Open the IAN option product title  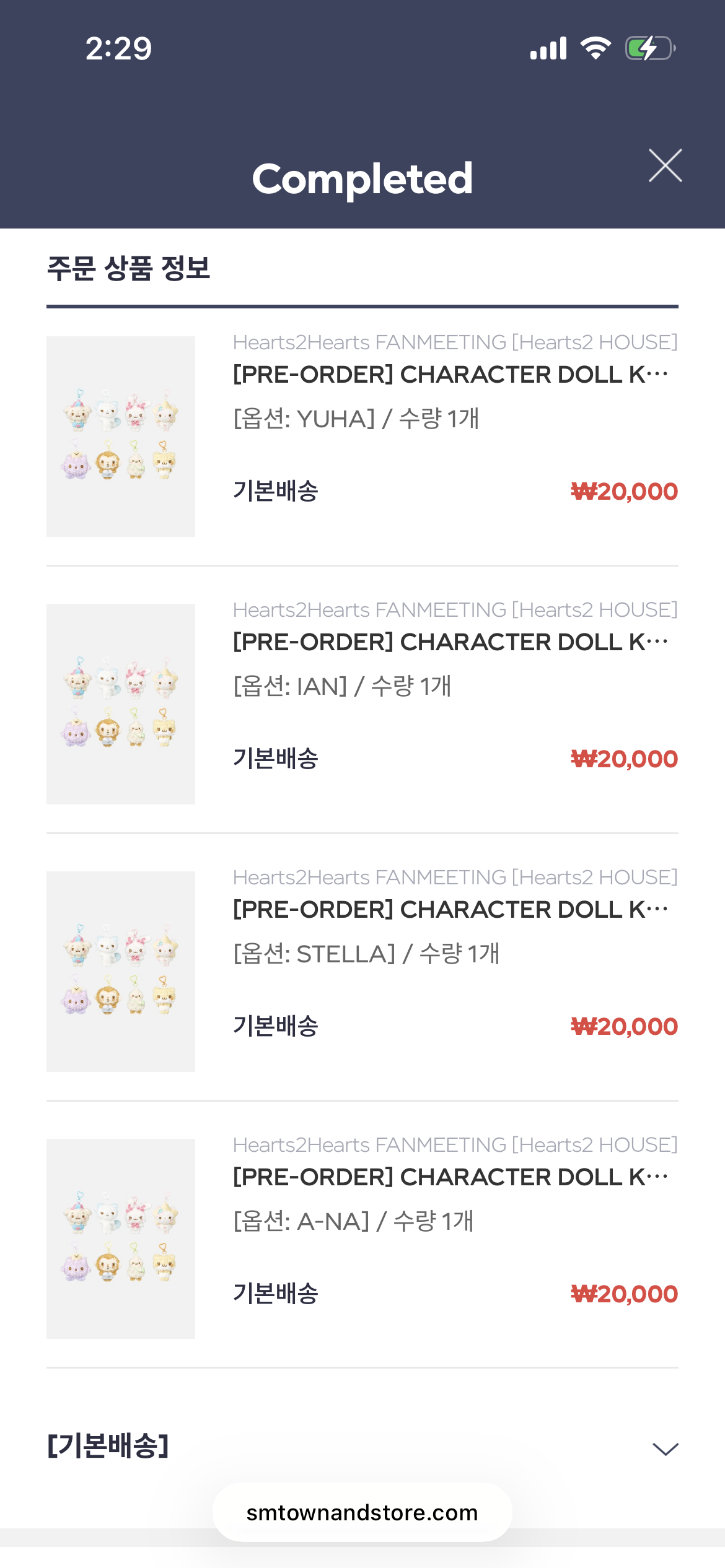pyautogui.click(x=450, y=642)
